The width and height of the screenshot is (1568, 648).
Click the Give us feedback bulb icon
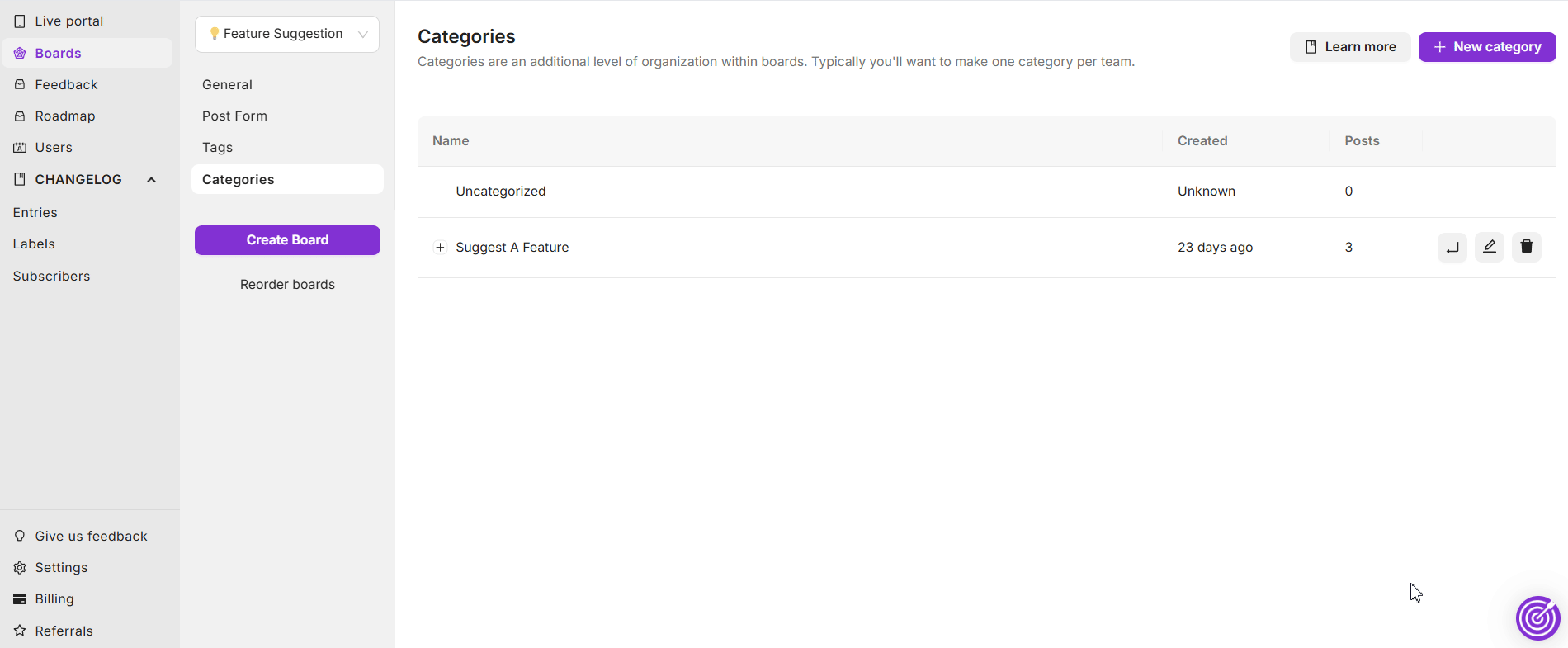(20, 537)
